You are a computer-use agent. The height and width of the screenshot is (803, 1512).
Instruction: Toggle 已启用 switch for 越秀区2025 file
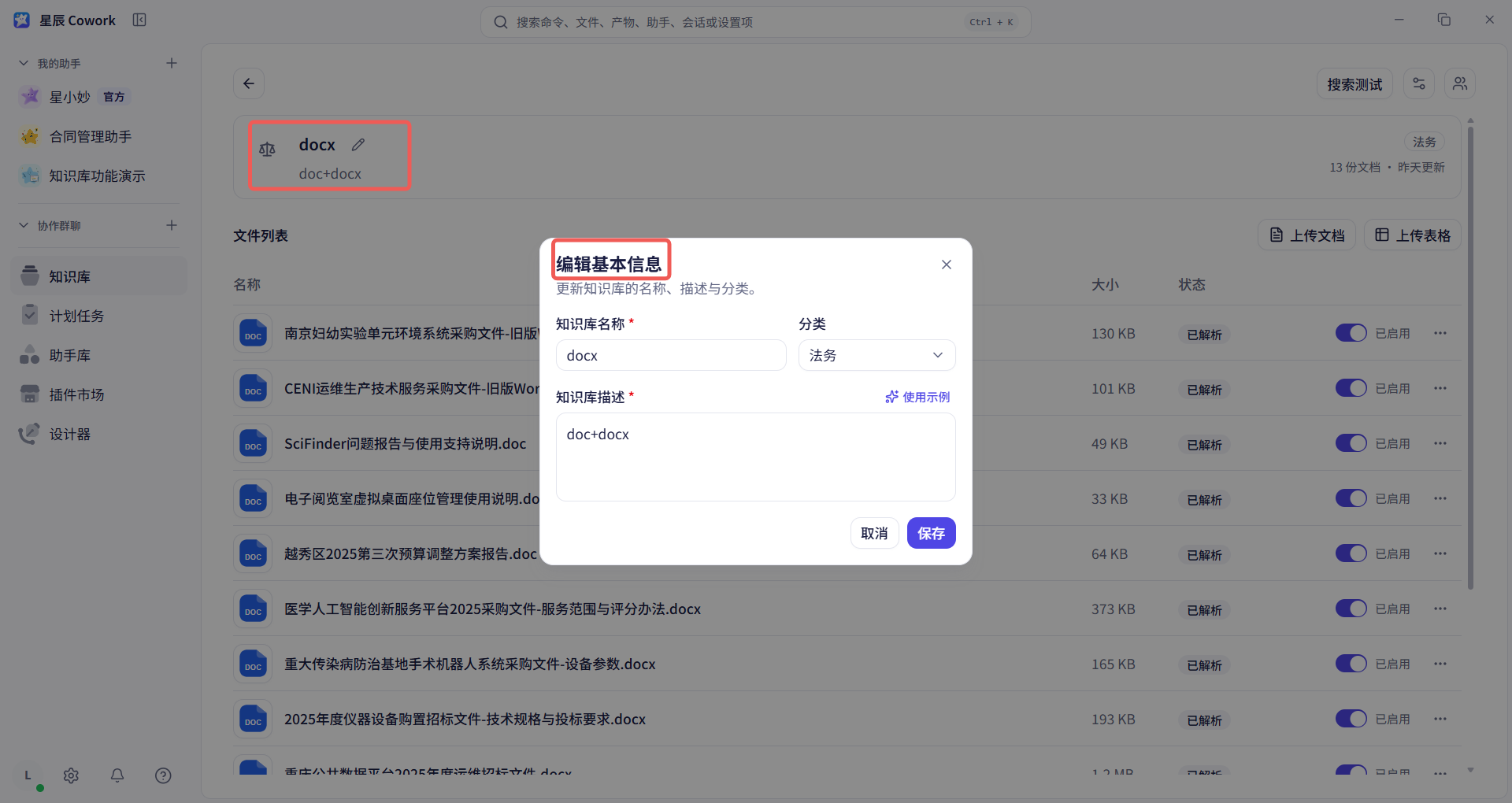tap(1351, 553)
